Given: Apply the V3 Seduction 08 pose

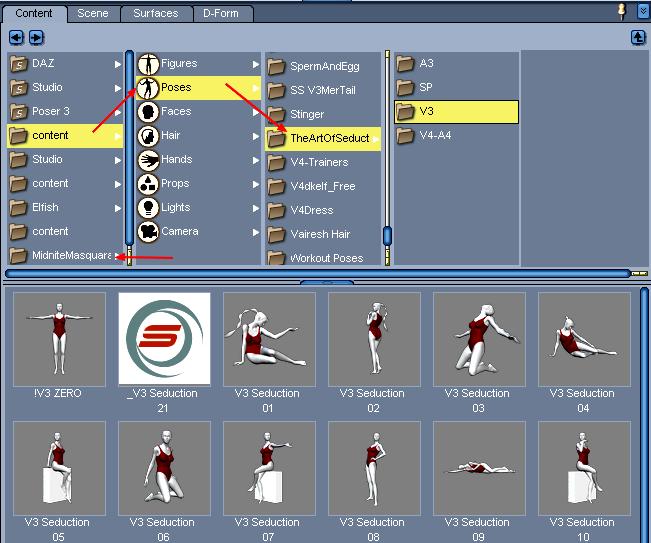Looking at the screenshot, I should point(374,468).
